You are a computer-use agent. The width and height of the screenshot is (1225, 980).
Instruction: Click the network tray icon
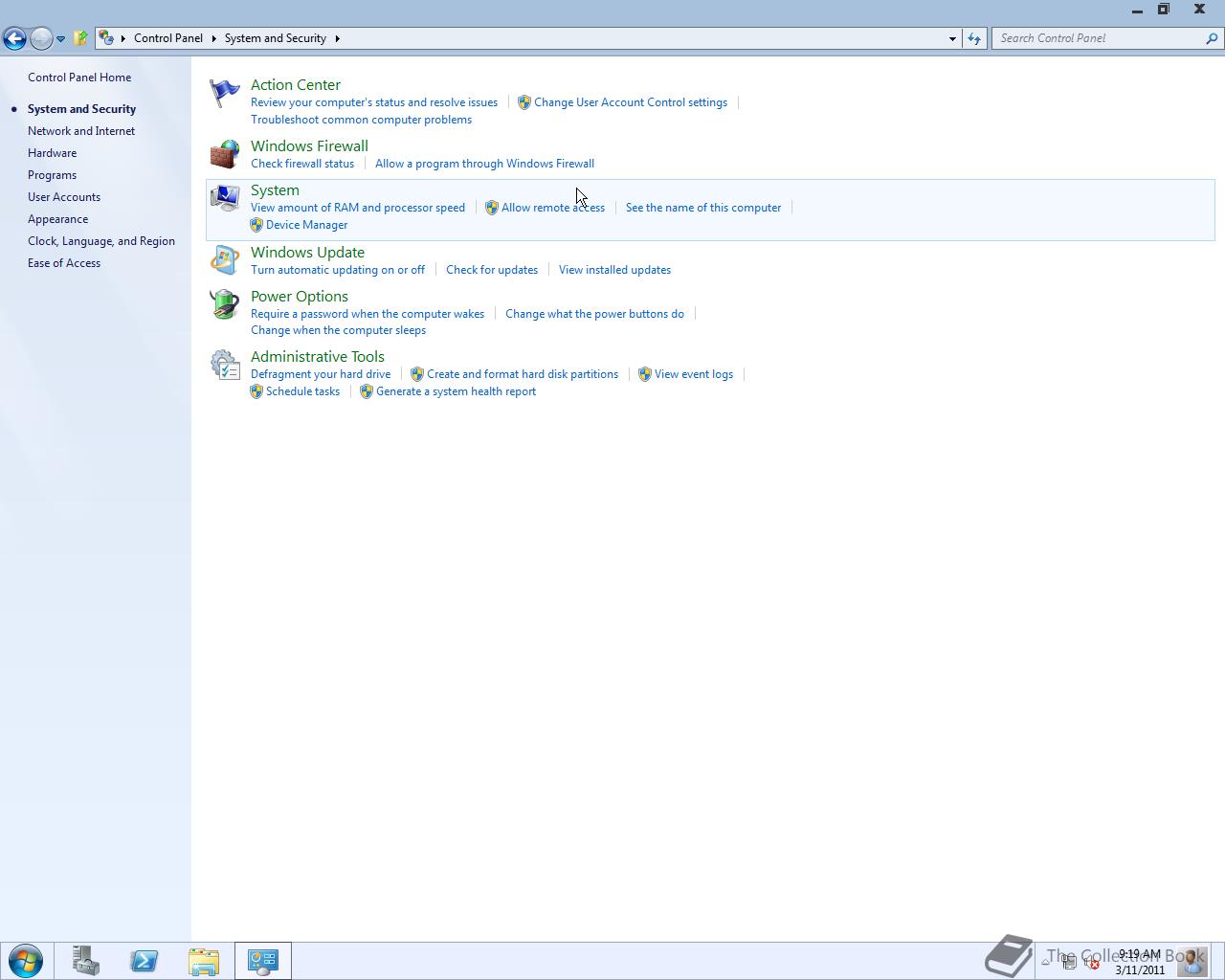[1069, 962]
